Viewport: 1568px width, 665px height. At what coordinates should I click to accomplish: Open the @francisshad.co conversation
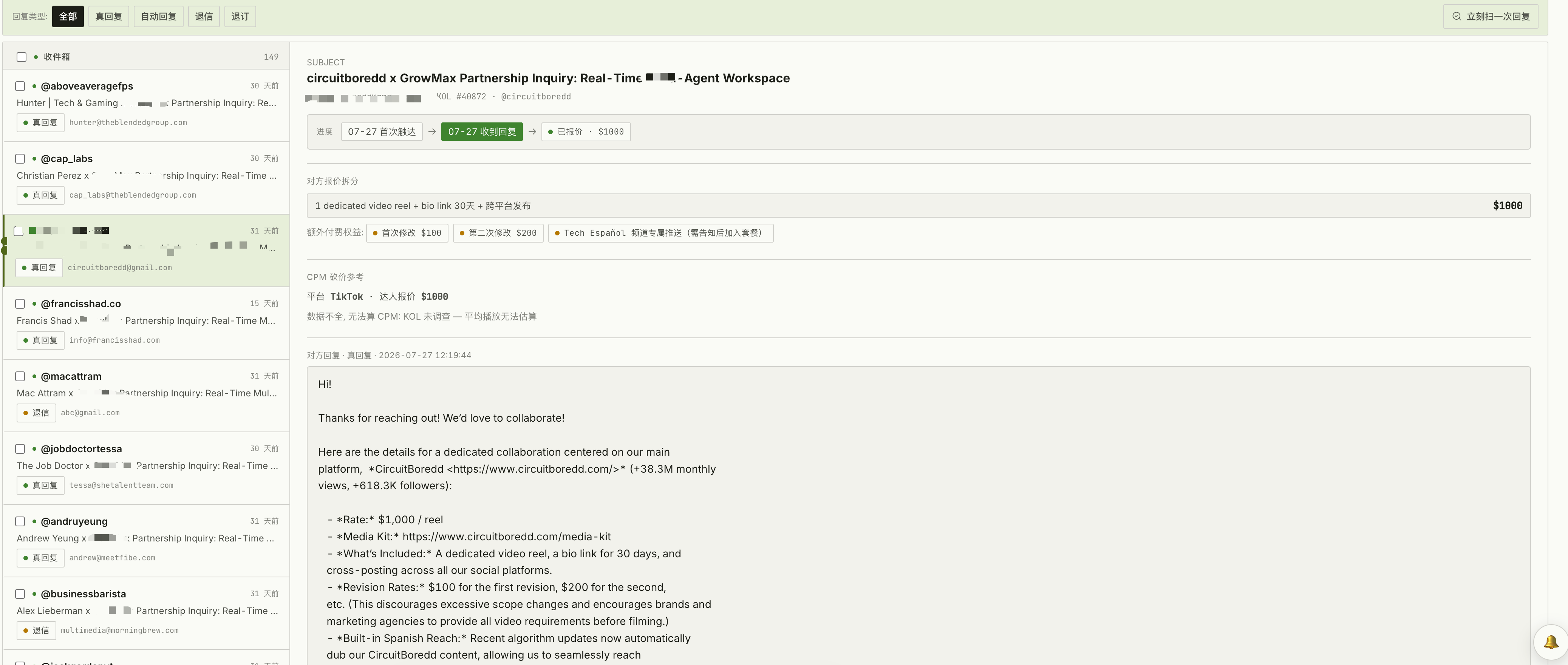coord(146,323)
